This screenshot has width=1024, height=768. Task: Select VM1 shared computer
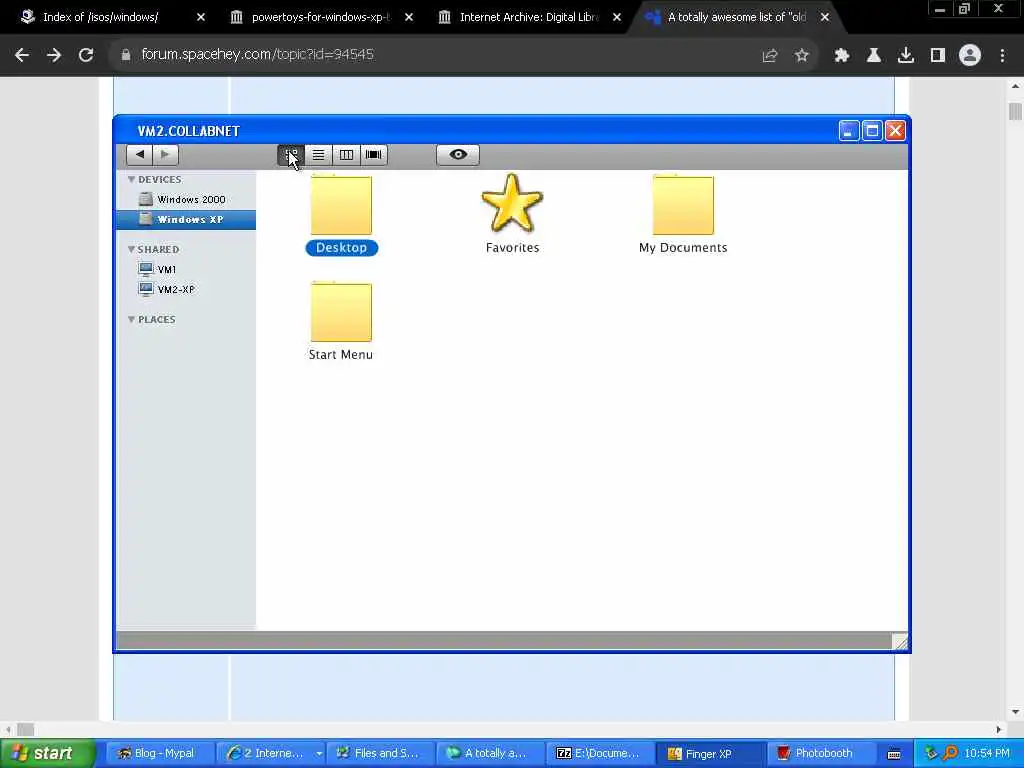[186, 269]
